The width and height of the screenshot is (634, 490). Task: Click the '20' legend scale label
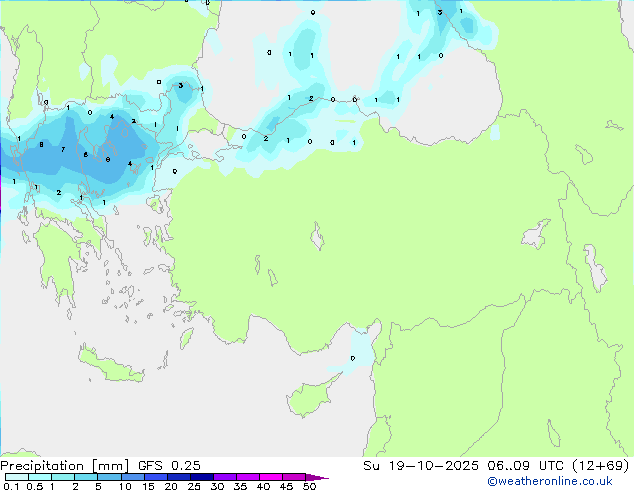(171, 486)
